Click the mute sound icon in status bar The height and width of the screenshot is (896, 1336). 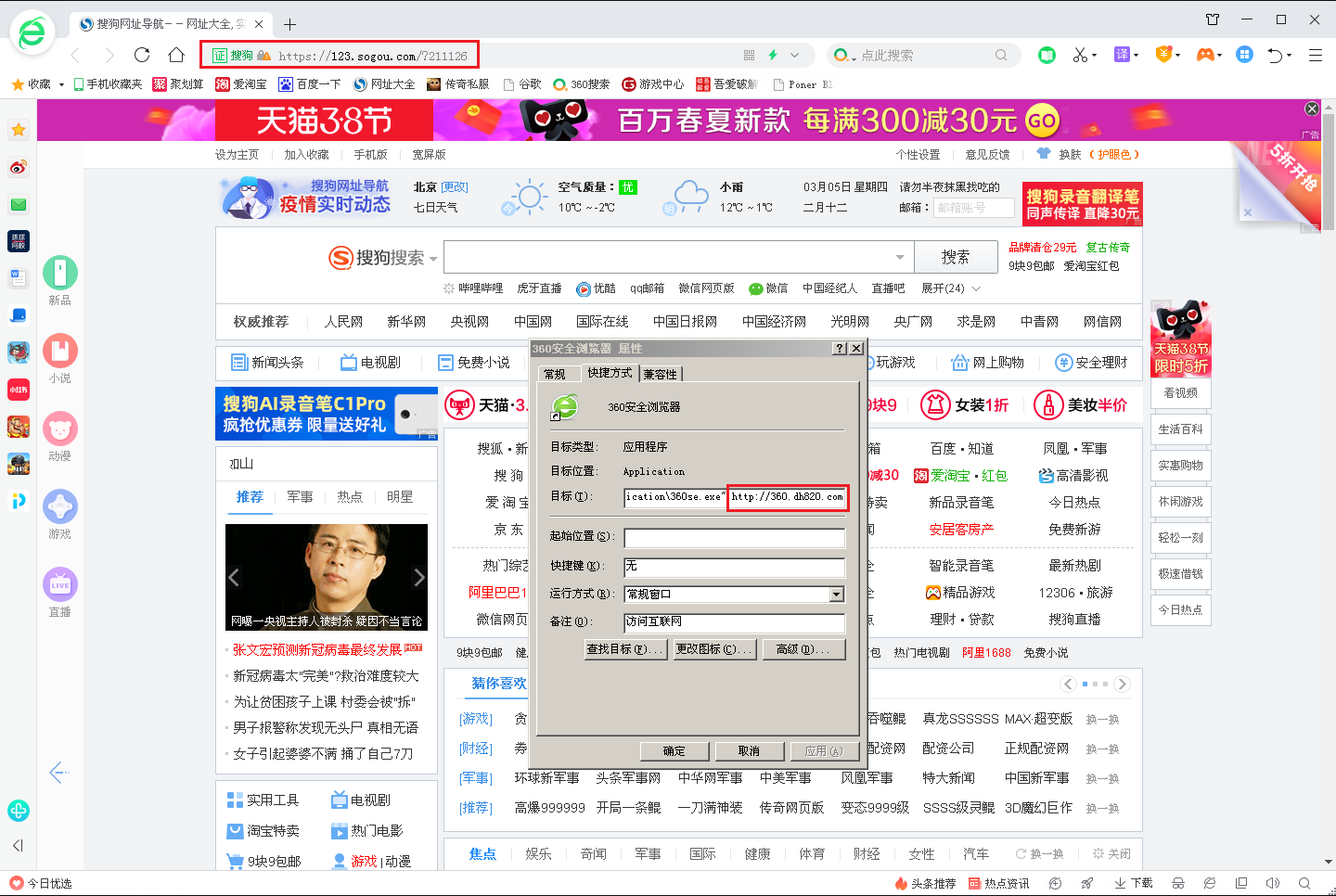point(1273,883)
